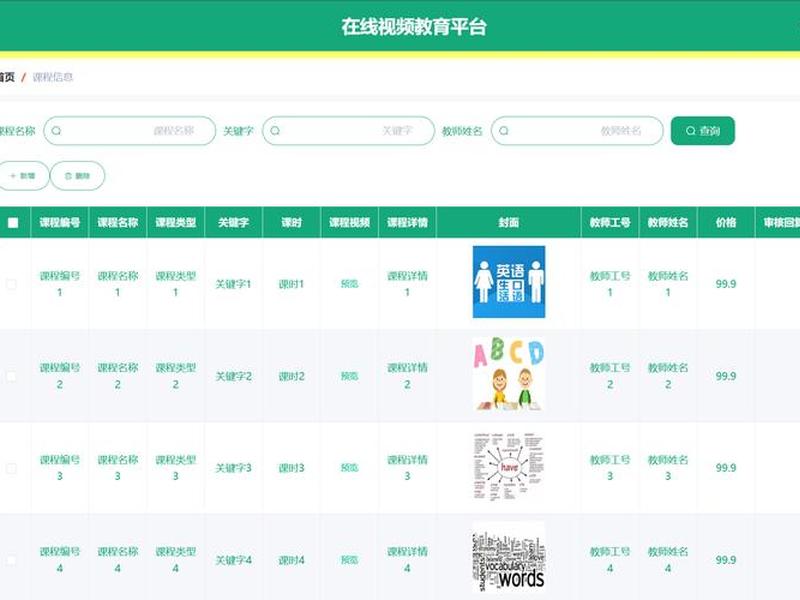Check the row checkbox for 课程编号3
800x600 pixels.
[x=11, y=468]
